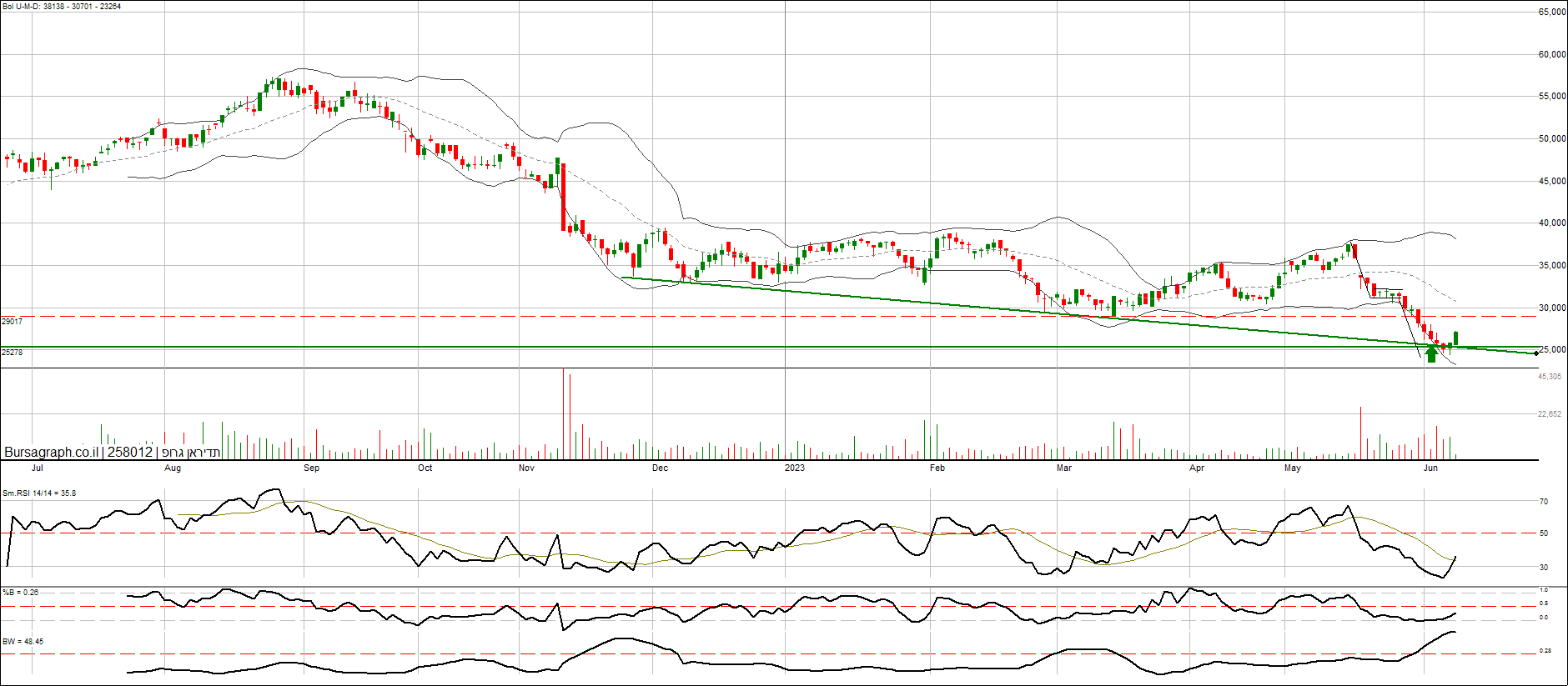Click the 29017 price level label

point(13,322)
